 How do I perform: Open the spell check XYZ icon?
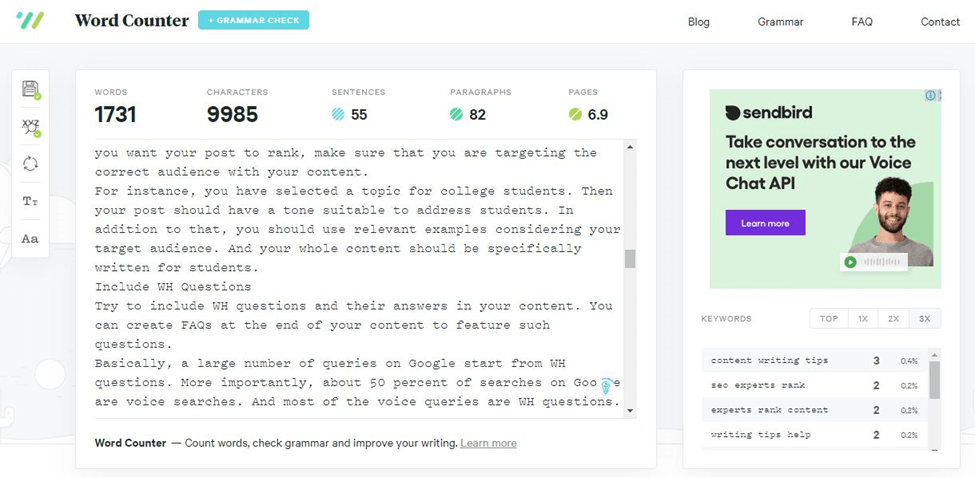[x=30, y=127]
